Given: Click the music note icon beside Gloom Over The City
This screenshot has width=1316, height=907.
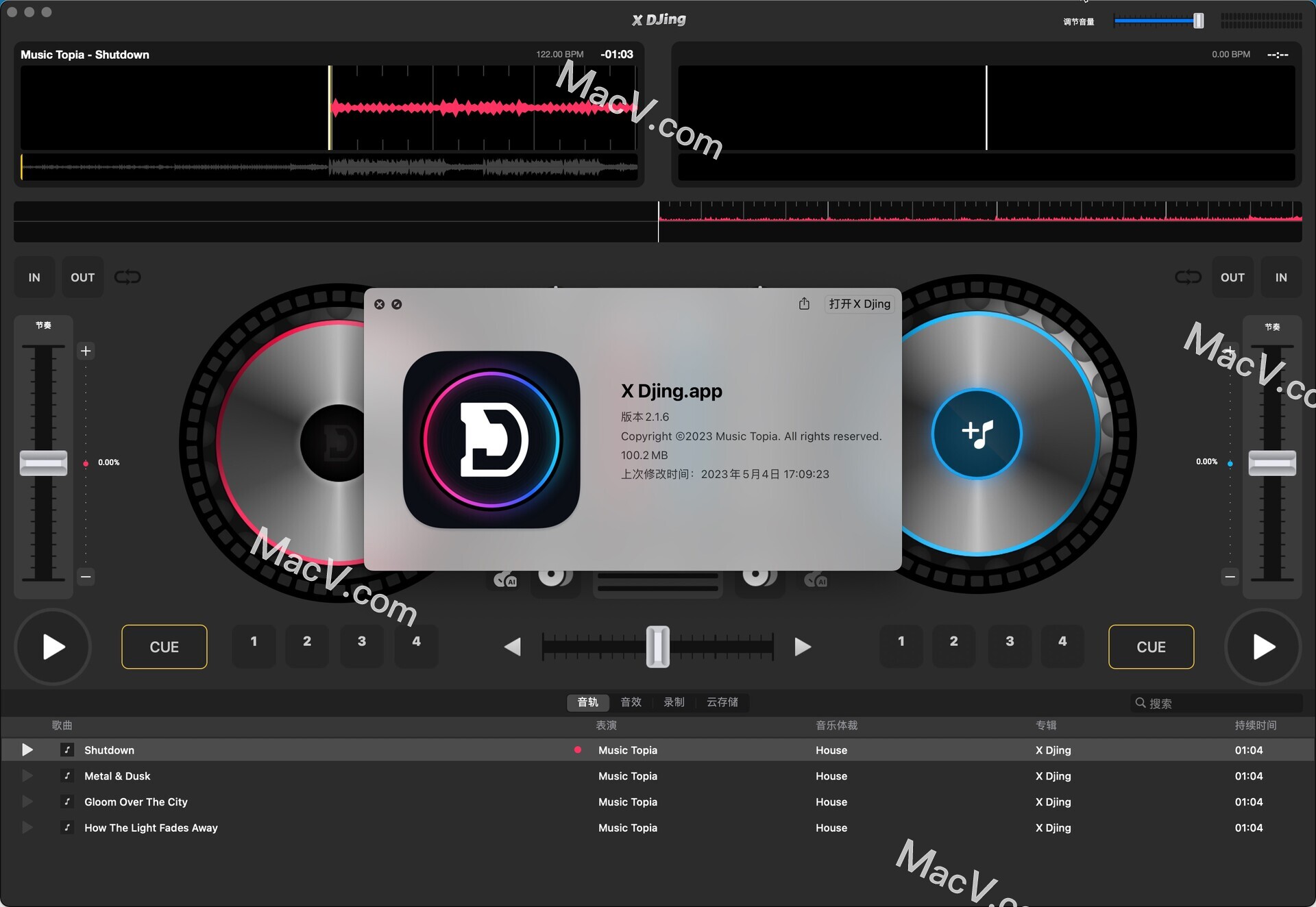Looking at the screenshot, I should click(x=67, y=802).
